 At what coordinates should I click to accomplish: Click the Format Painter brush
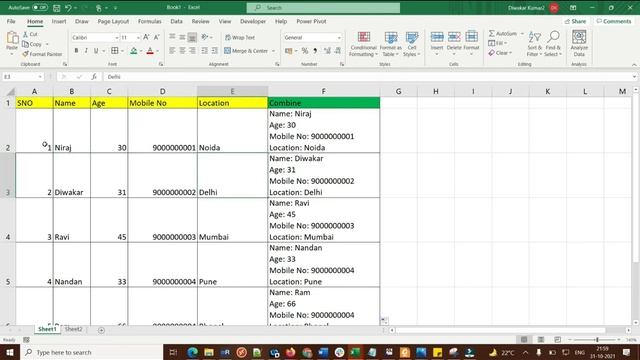[25, 54]
